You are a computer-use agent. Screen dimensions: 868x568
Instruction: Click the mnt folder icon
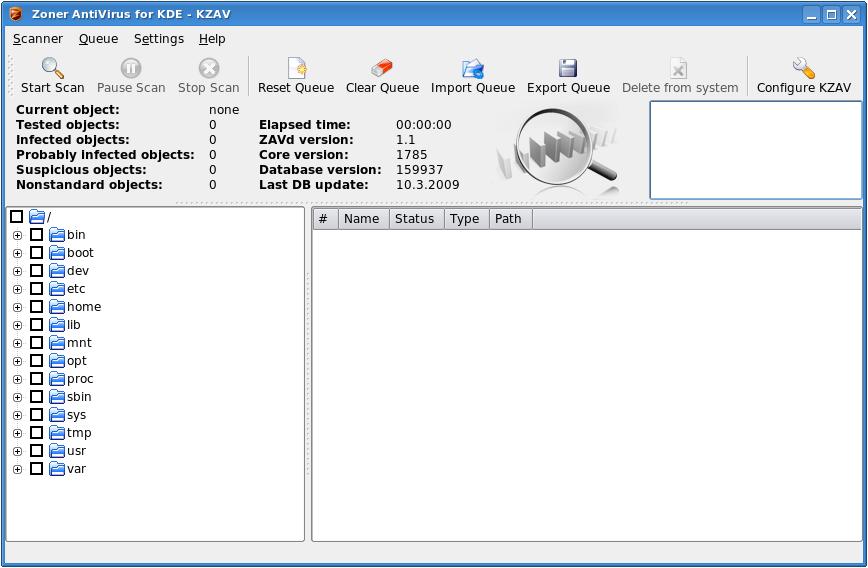(x=57, y=343)
